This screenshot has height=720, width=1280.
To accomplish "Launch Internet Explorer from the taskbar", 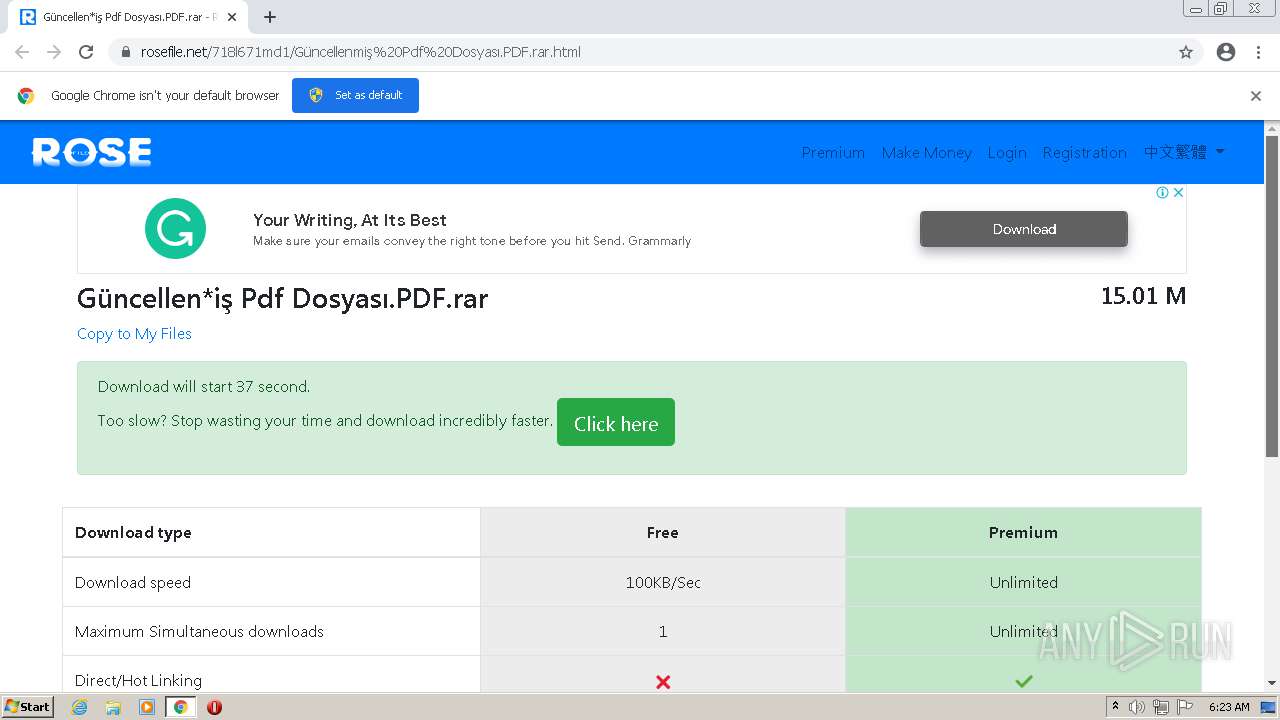I will click(x=80, y=707).
